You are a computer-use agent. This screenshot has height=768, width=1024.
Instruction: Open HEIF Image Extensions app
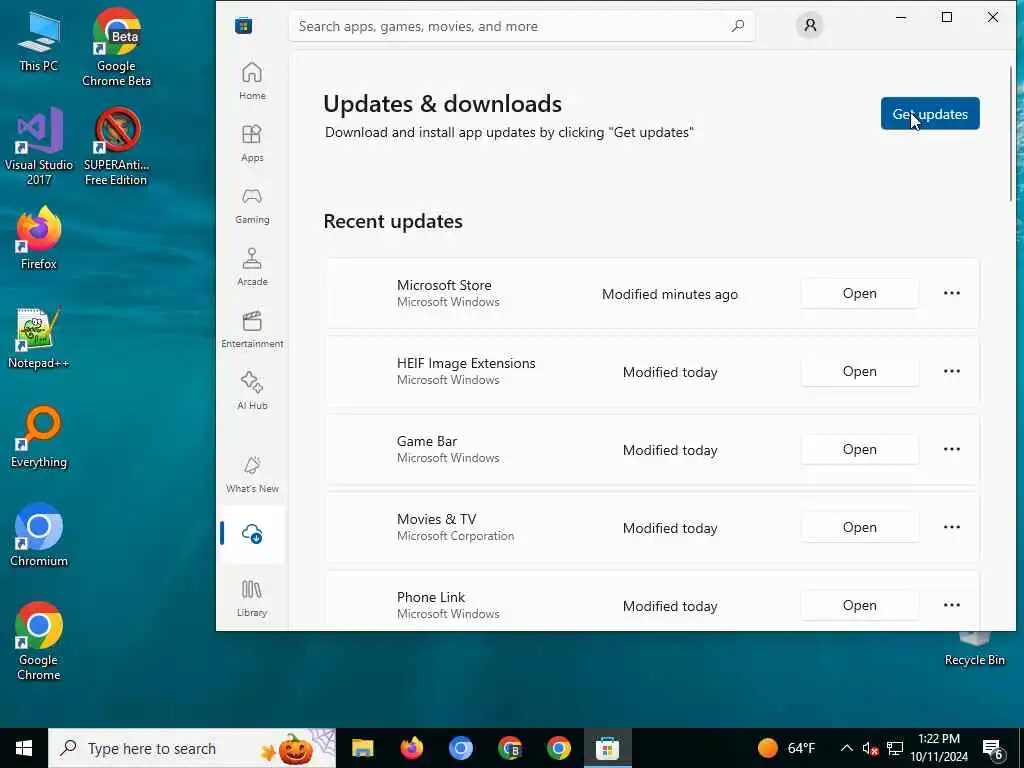pyautogui.click(x=859, y=371)
